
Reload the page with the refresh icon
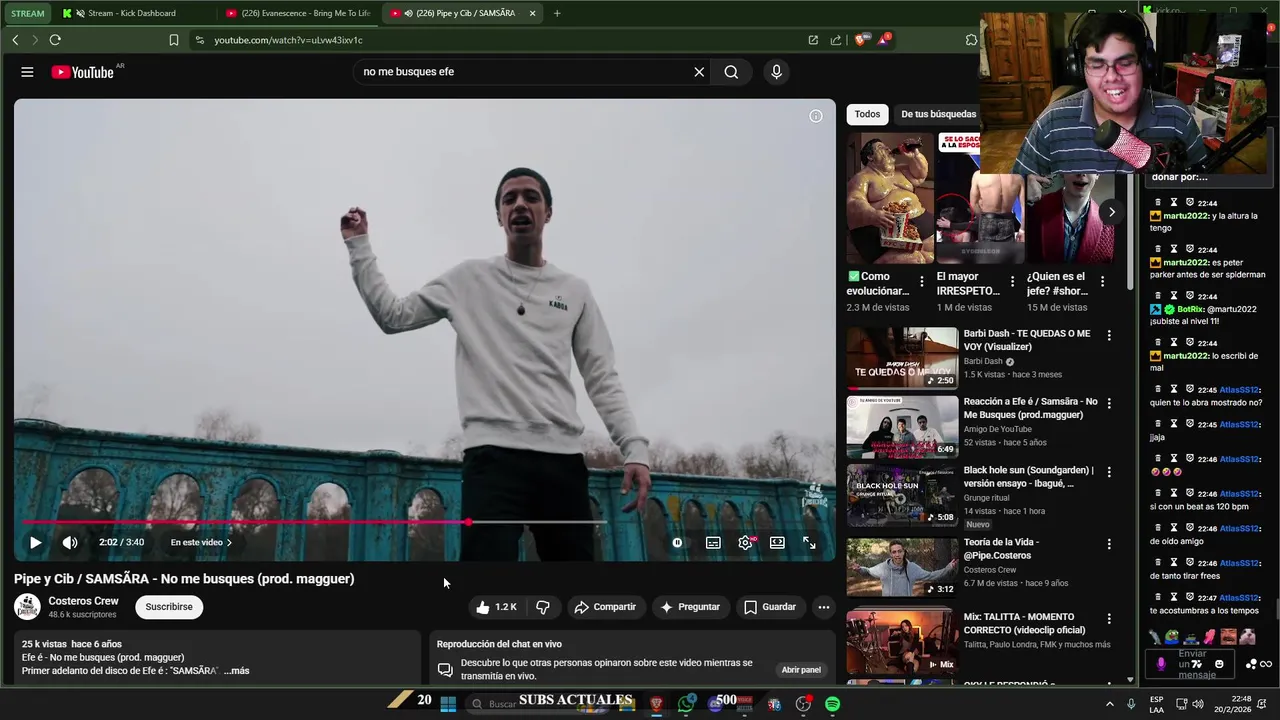(x=55, y=40)
